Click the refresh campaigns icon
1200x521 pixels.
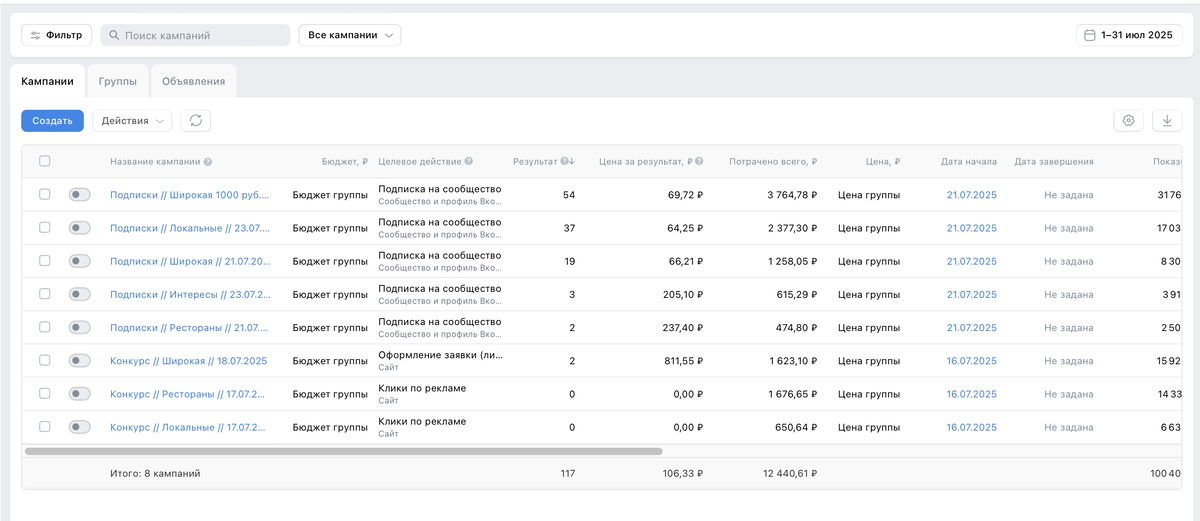point(196,121)
